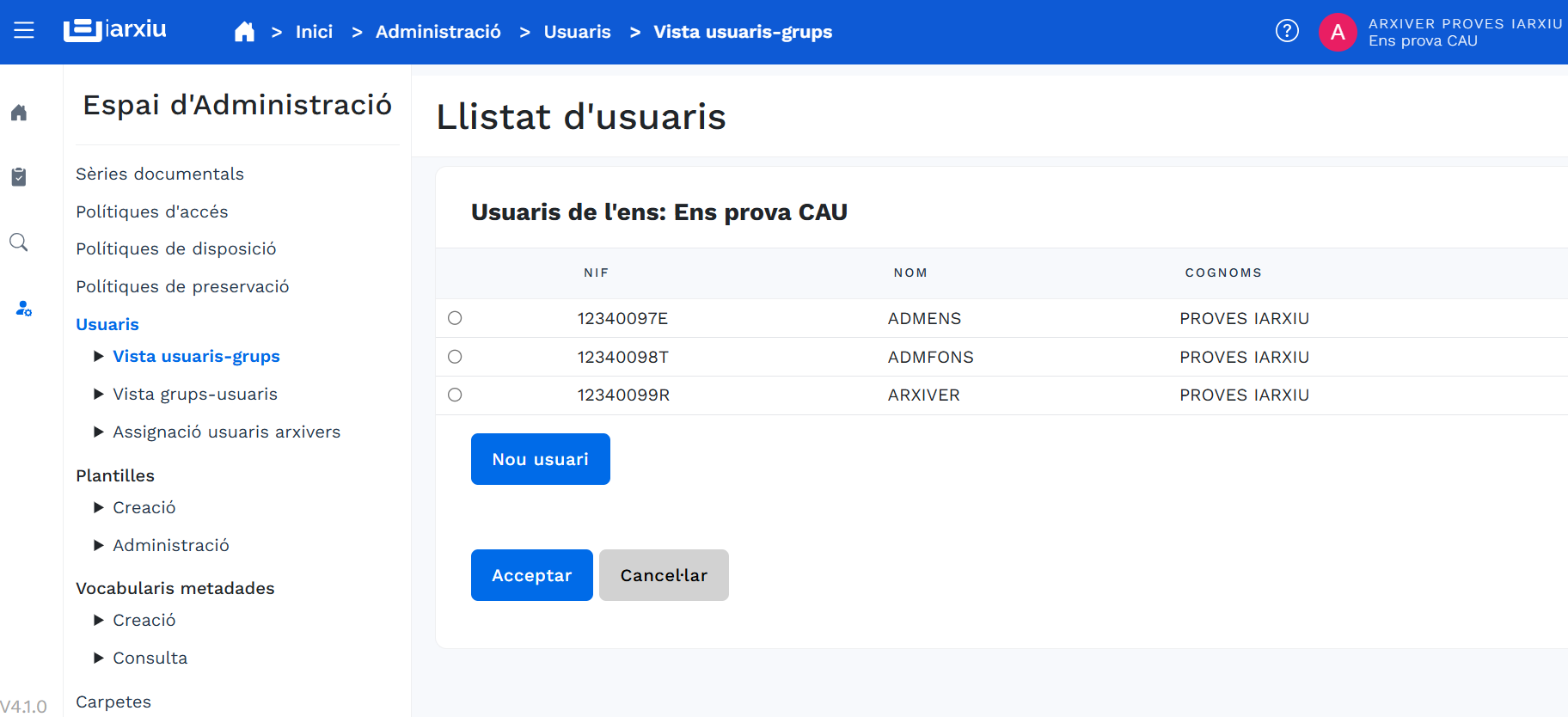Click the V4.1.0 version label
The image size is (1568, 717).
23,707
